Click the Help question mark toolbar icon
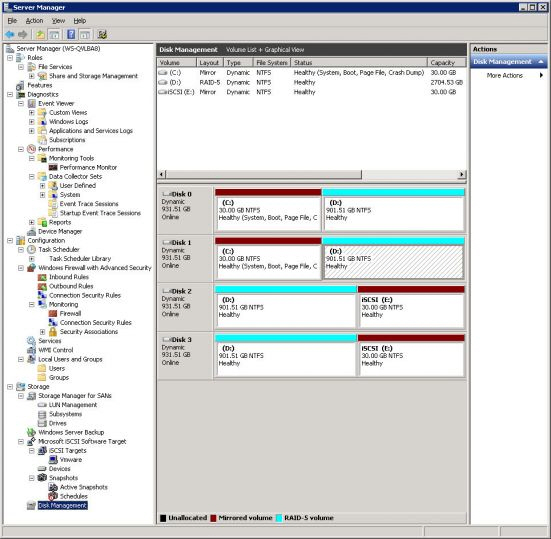Image resolution: width=551 pixels, height=539 pixels. [71, 34]
